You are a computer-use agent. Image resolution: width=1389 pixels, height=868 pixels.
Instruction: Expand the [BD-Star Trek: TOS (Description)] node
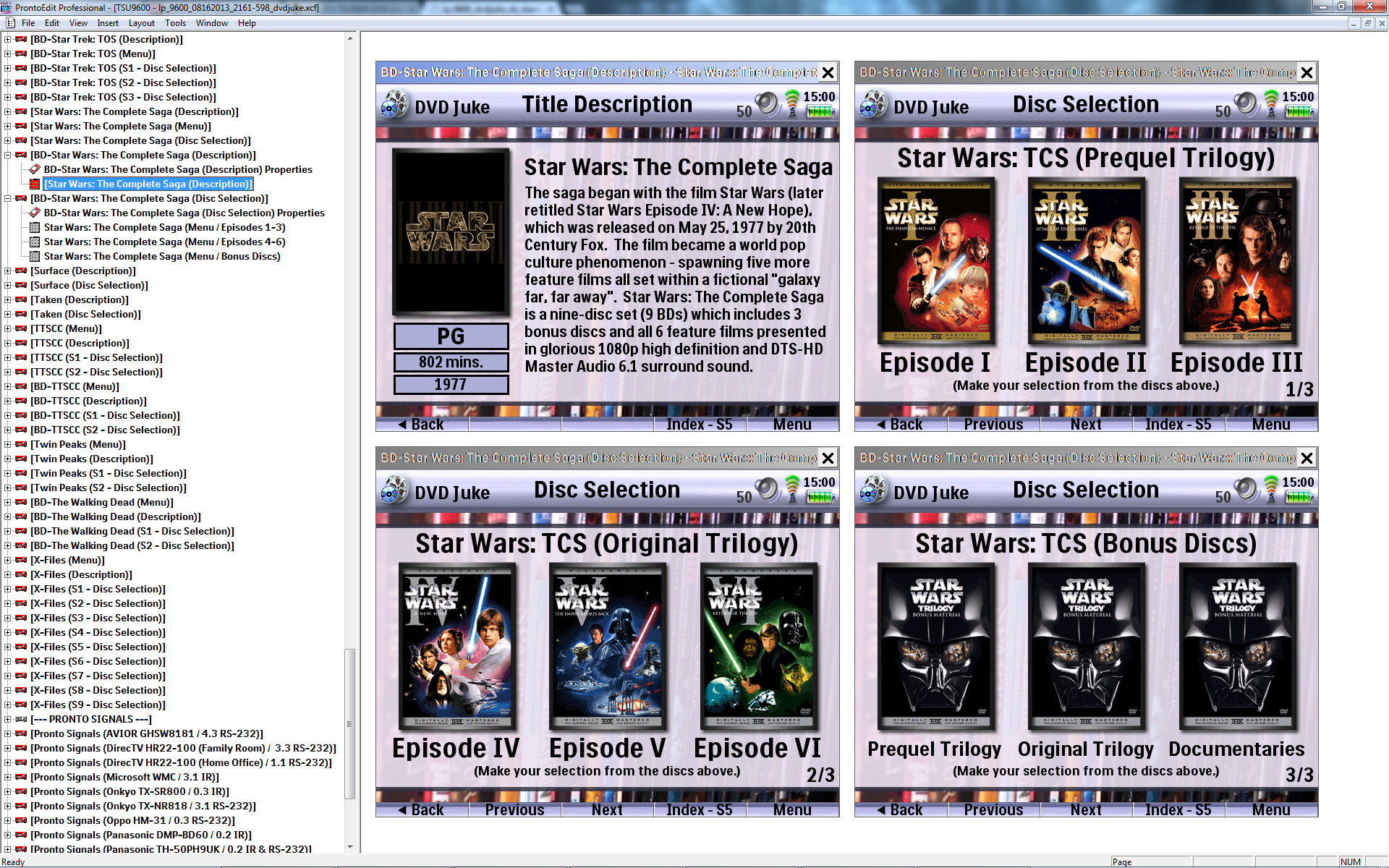(7, 39)
